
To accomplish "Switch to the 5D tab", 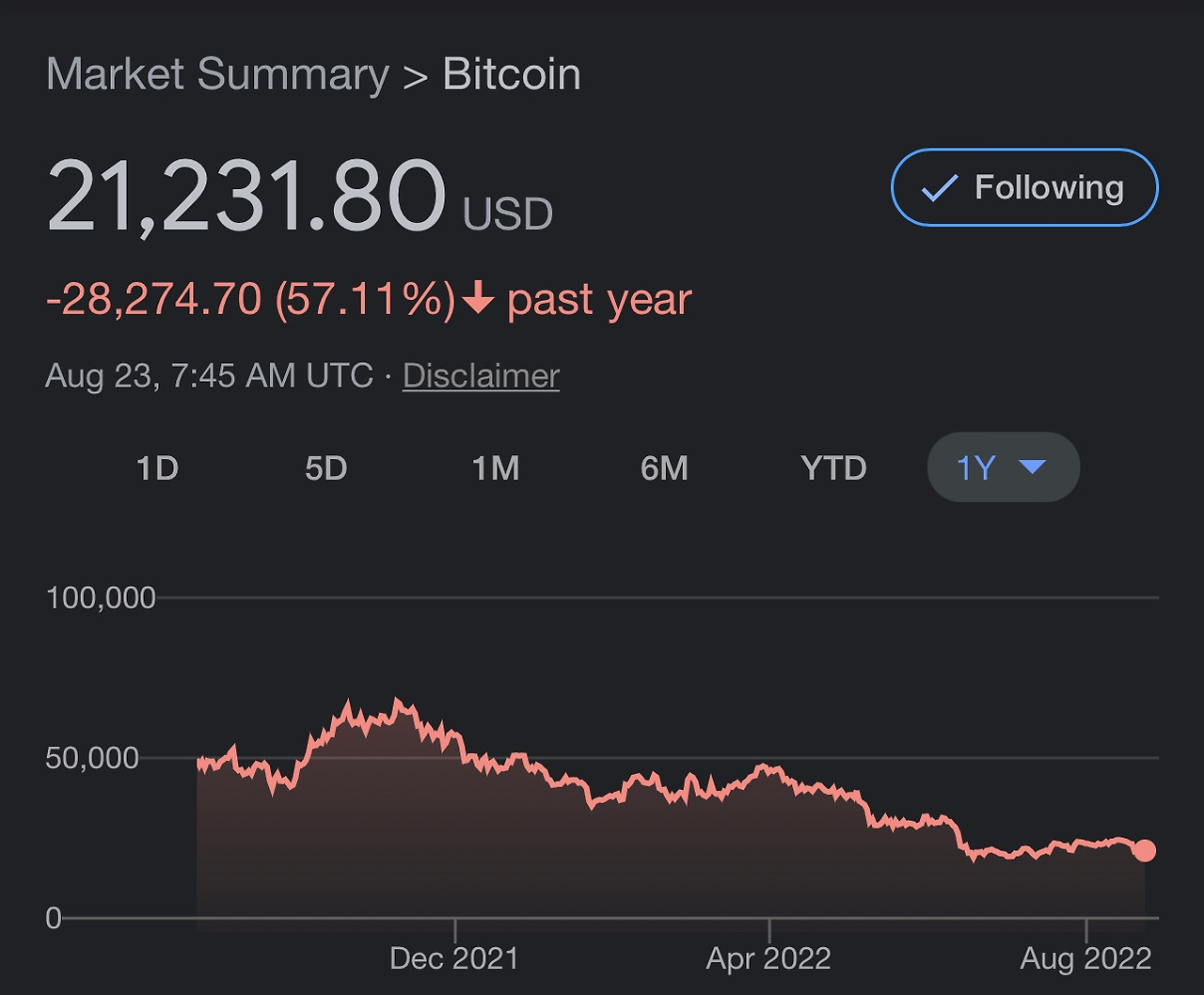I will [325, 467].
